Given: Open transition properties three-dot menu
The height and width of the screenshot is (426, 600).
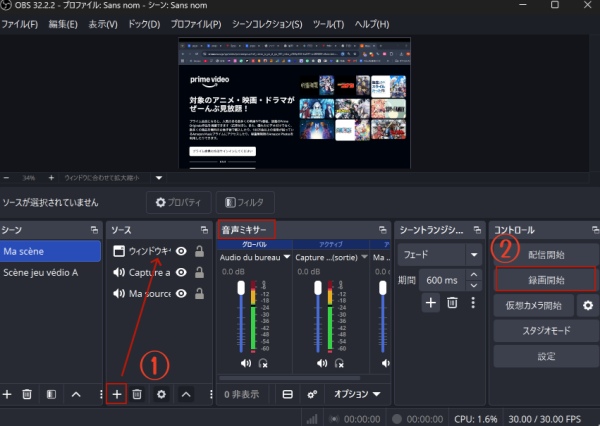Looking at the screenshot, I should 473,302.
